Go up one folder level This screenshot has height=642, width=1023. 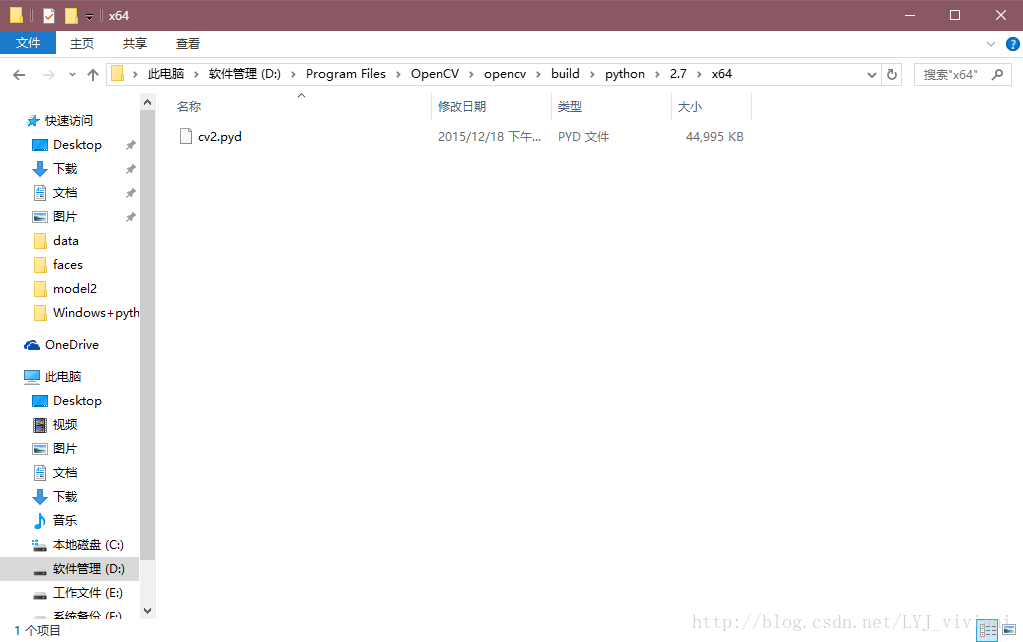click(93, 75)
